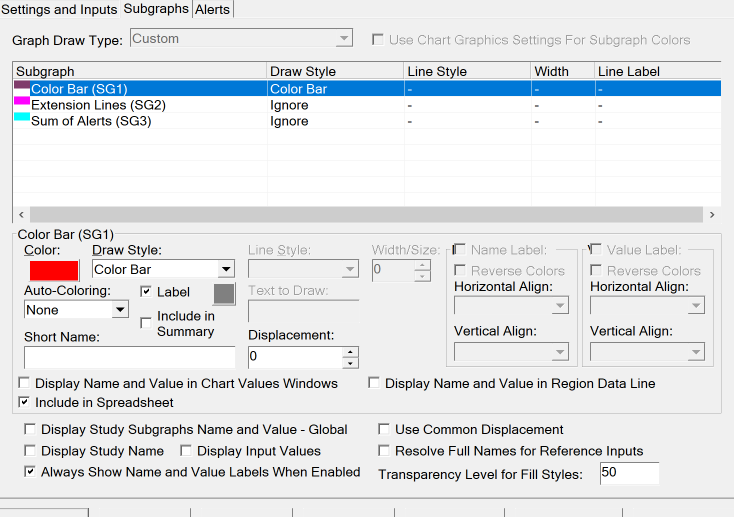Decrease Displacement with down spinner arrow
Image resolution: width=734 pixels, height=517 pixels.
click(350, 362)
